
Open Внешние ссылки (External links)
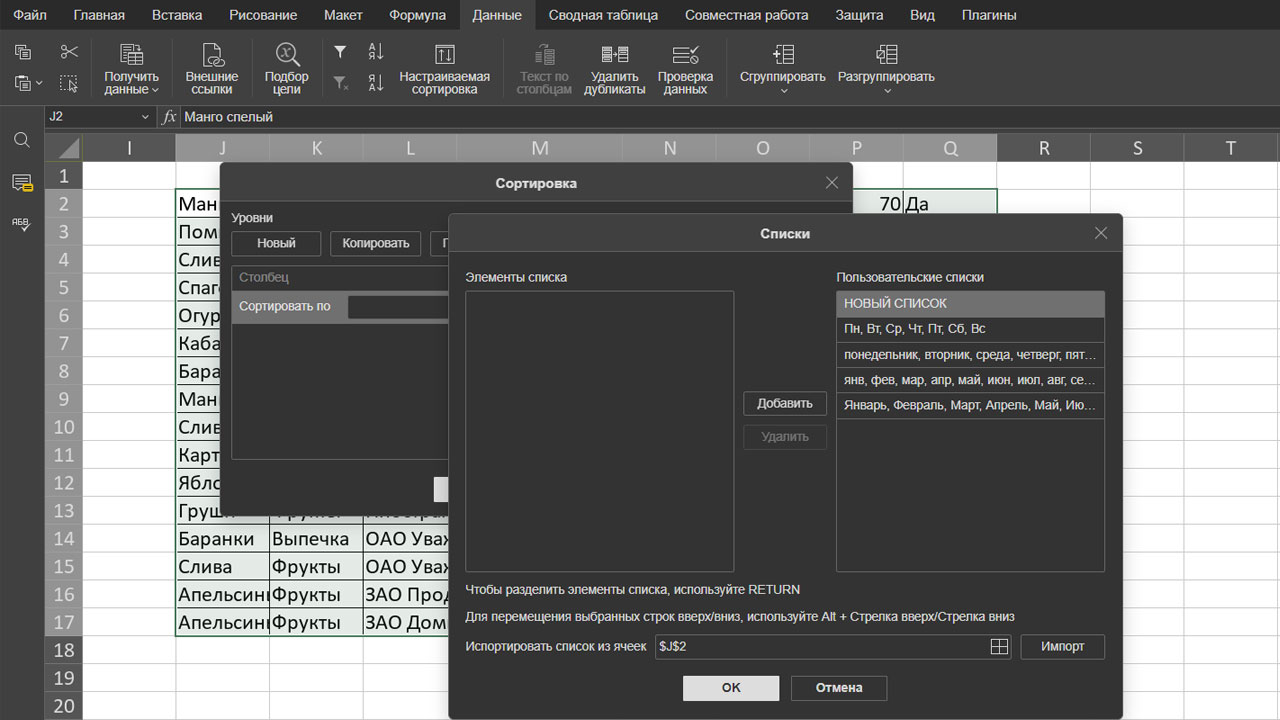point(212,70)
